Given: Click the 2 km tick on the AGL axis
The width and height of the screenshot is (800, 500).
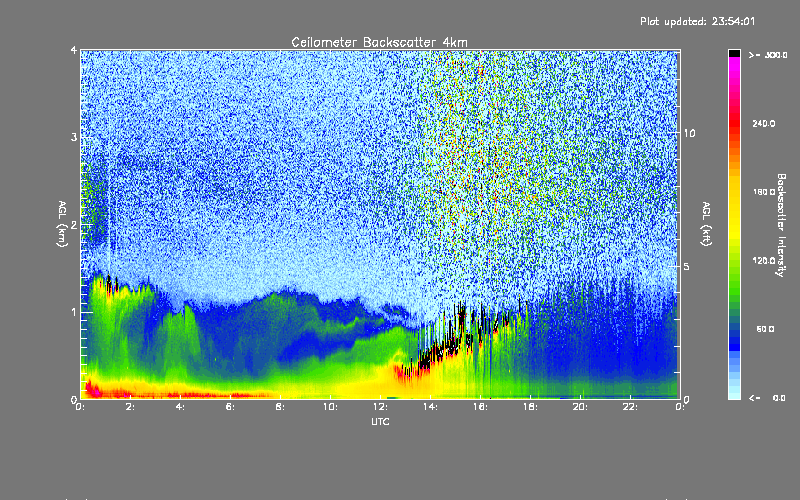Looking at the screenshot, I should (74, 225).
